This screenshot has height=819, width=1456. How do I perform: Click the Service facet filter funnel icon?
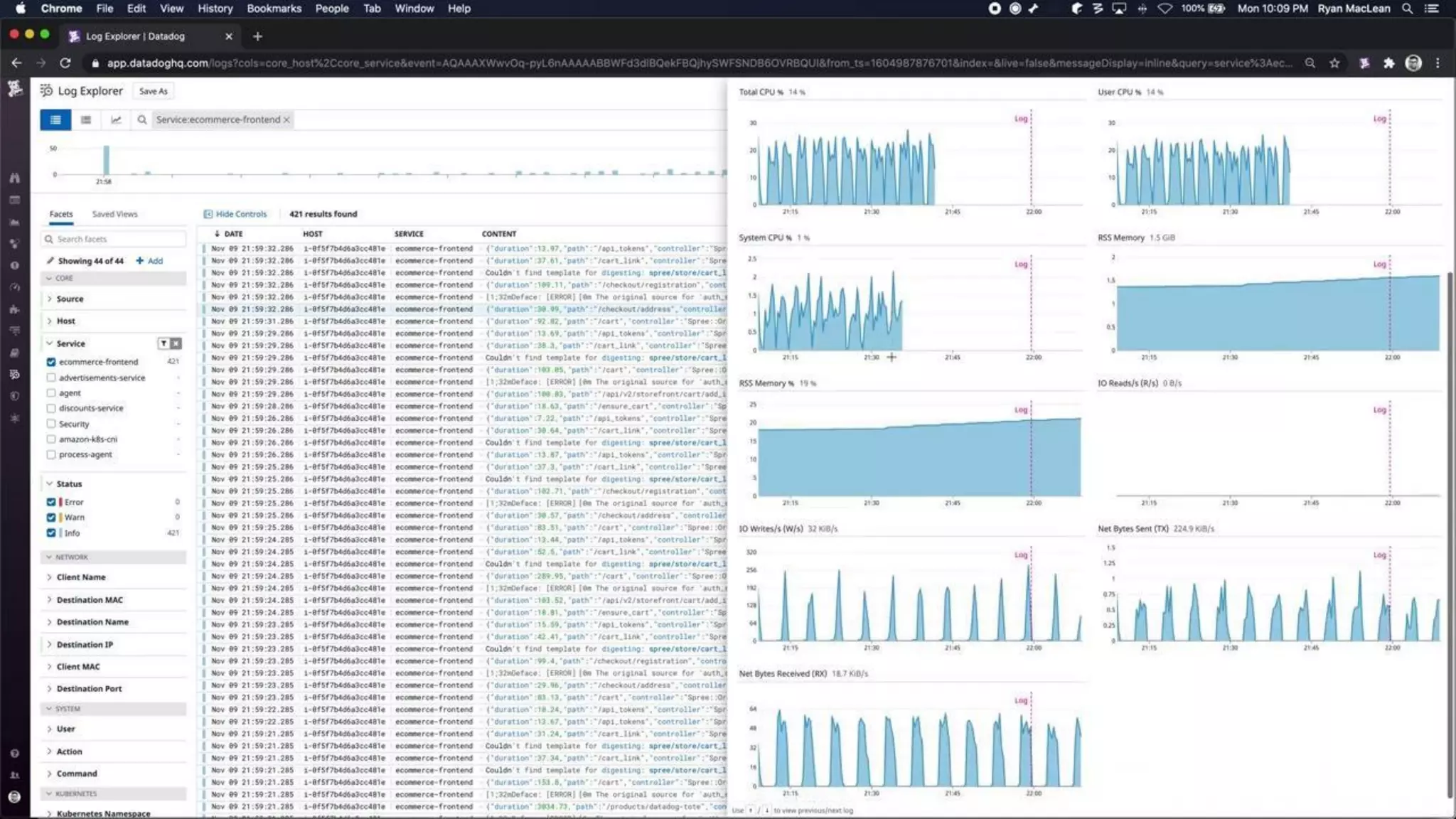164,343
